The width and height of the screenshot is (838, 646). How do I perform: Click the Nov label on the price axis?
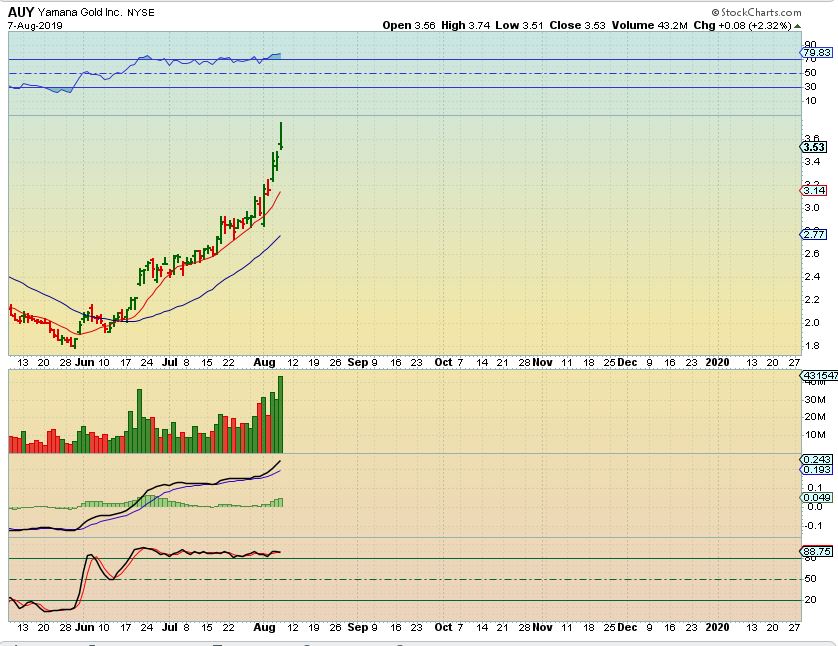pyautogui.click(x=541, y=362)
